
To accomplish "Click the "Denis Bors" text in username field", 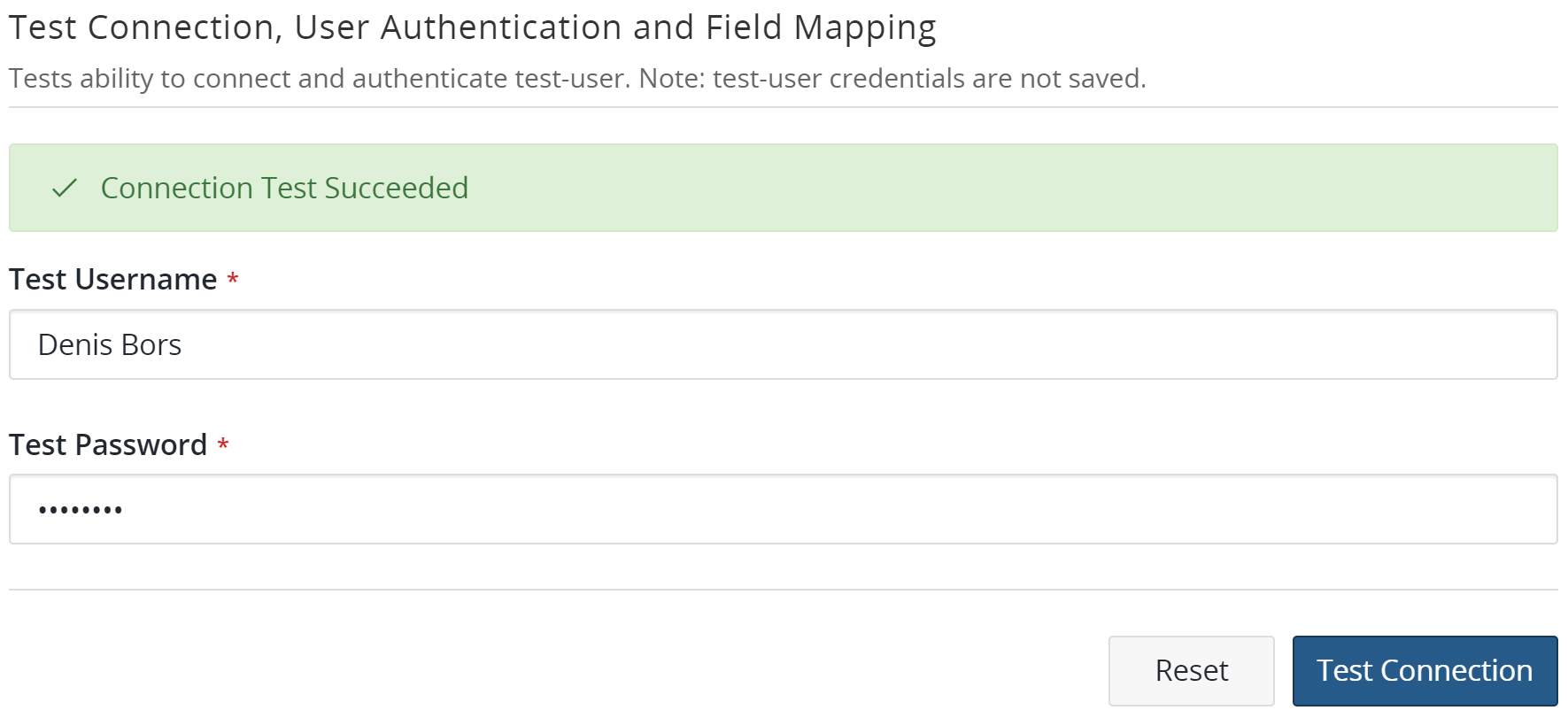I will pos(110,344).
